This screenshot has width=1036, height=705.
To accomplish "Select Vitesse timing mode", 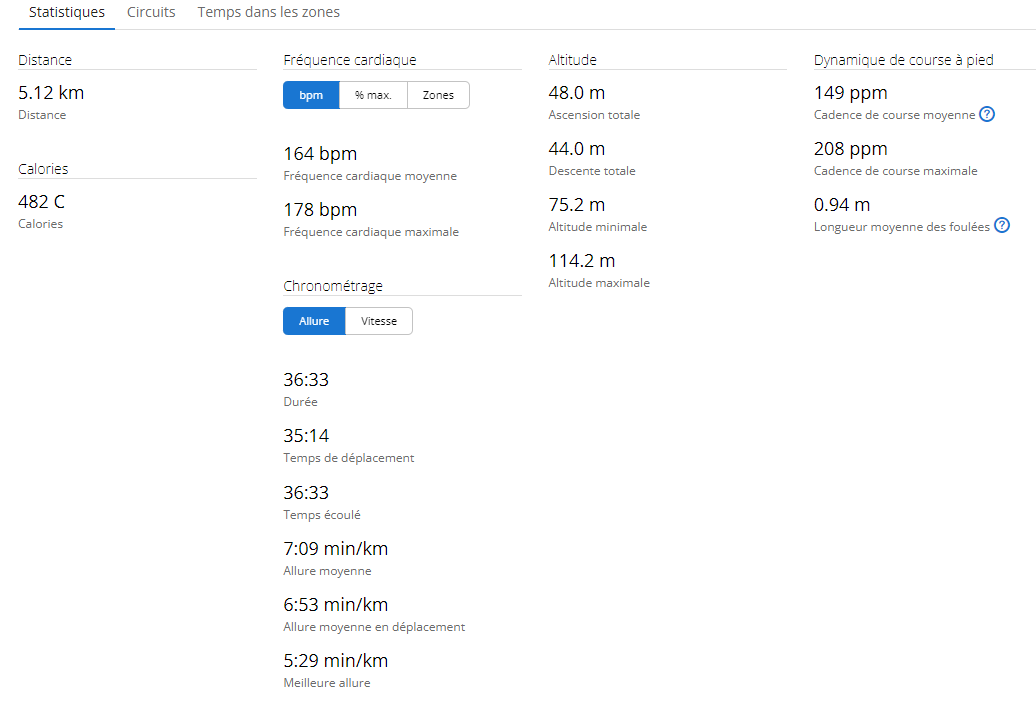I will pyautogui.click(x=378, y=321).
